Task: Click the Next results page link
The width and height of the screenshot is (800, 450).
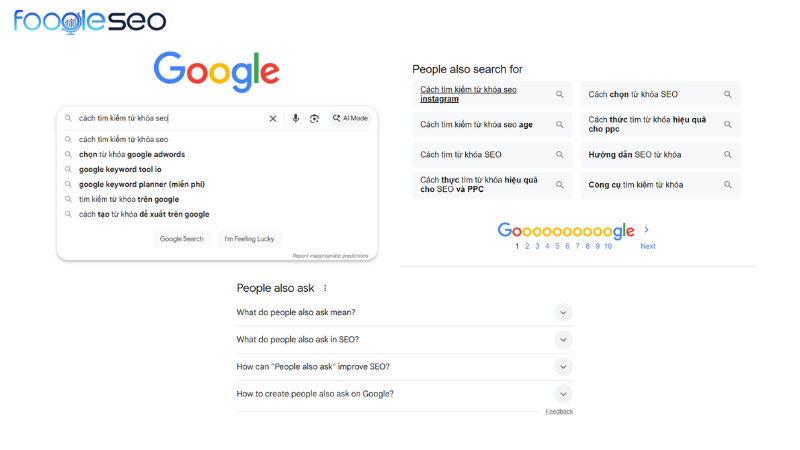Action: point(648,246)
